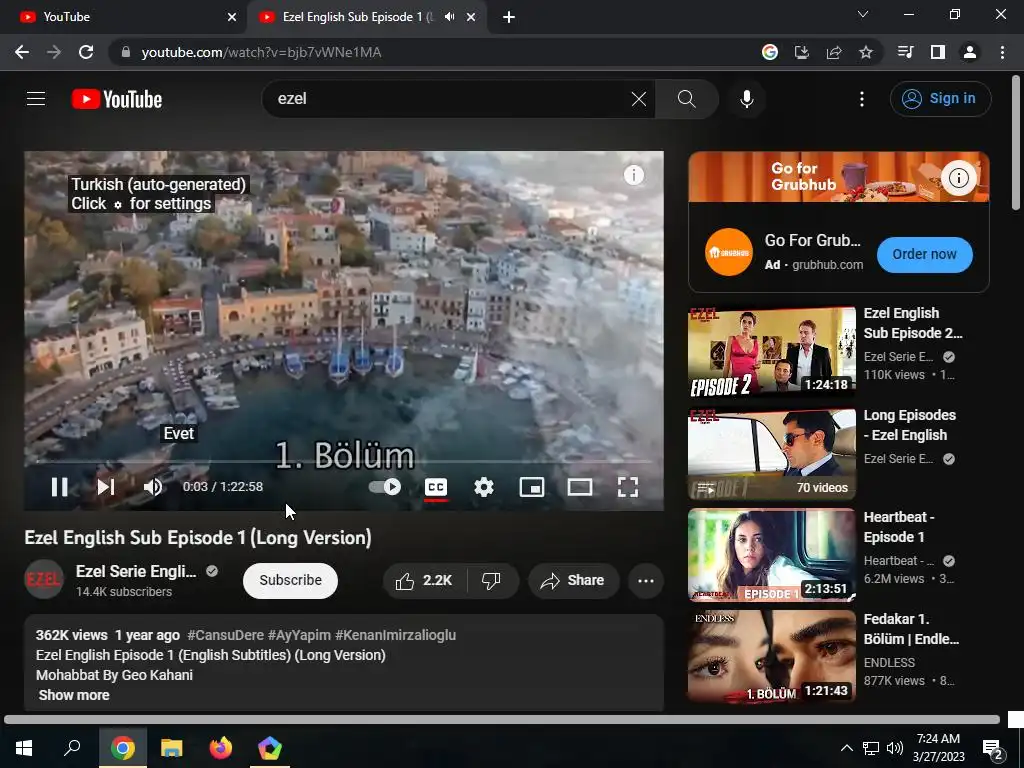Show hidden system tray icons

coord(846,748)
